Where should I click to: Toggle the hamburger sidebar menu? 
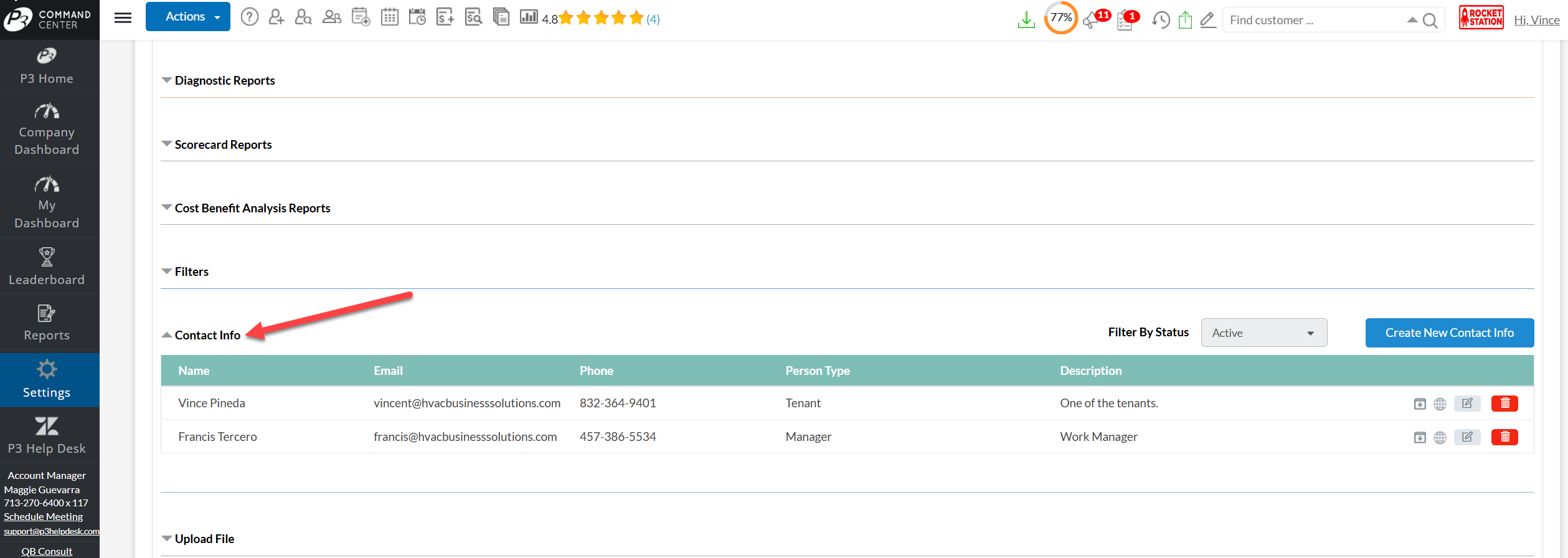point(123,17)
